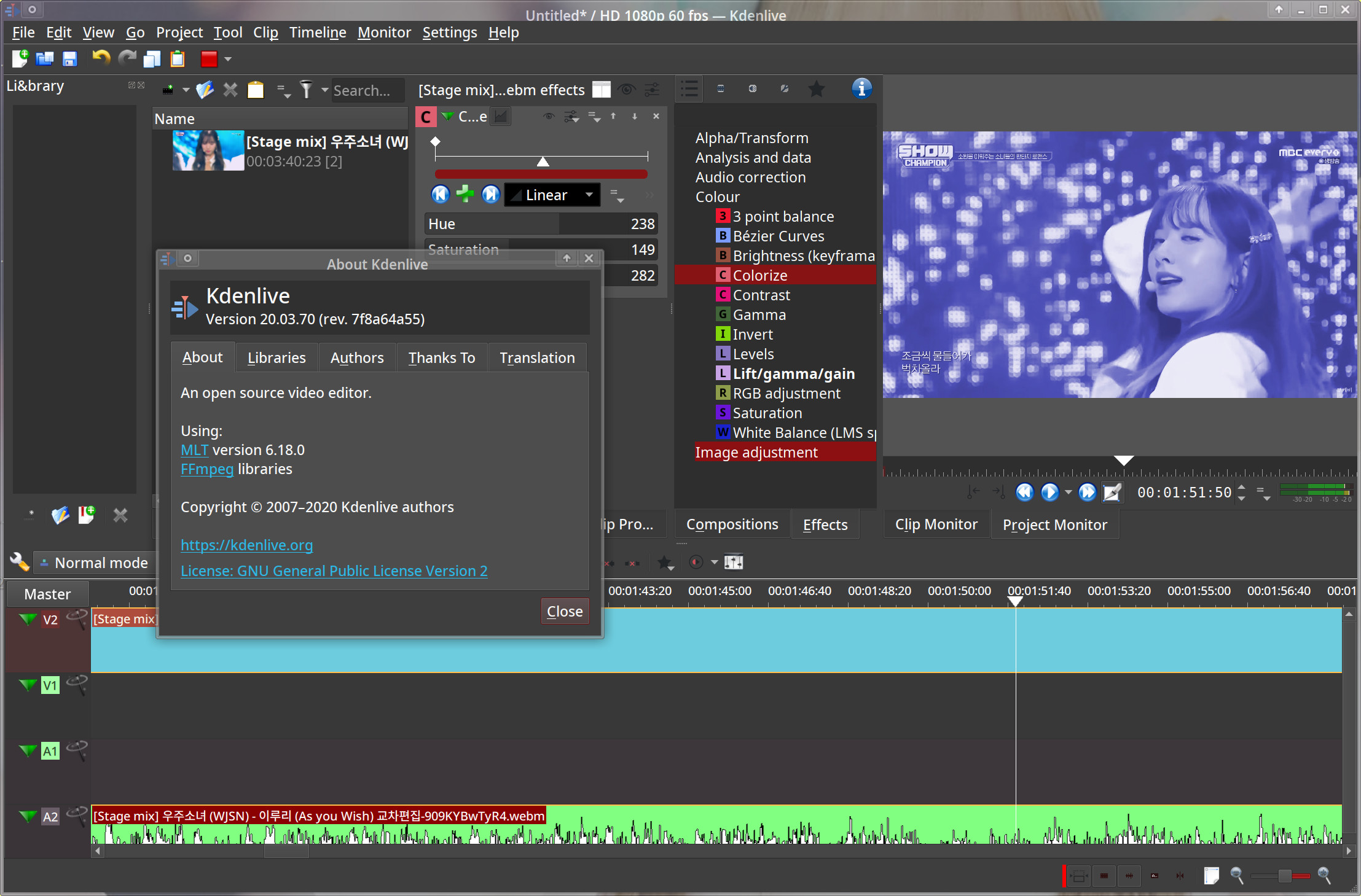Add keyframe with green plus icon
Image resolution: width=1361 pixels, height=896 pixels.
coord(465,194)
